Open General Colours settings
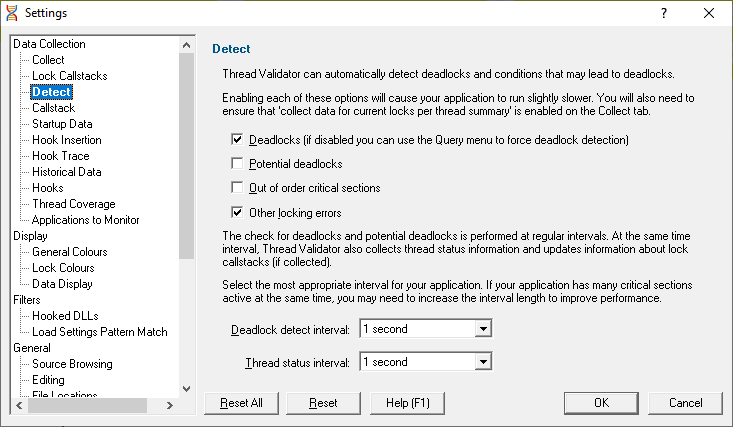Viewport: 733px width, 427px height. [70, 252]
